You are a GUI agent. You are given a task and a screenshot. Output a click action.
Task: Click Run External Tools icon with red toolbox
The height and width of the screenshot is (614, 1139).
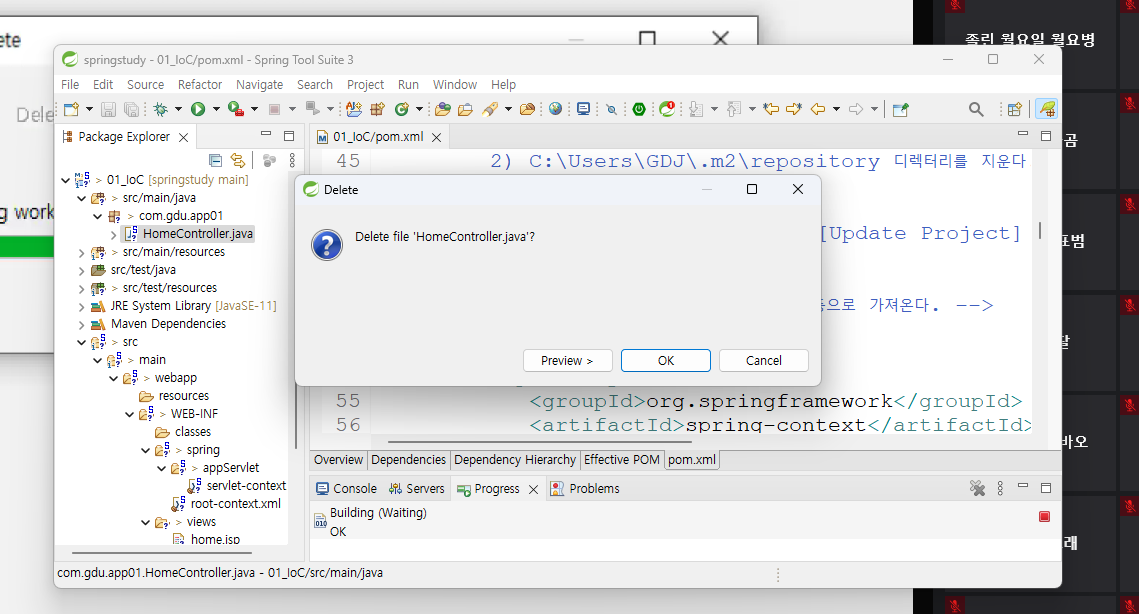click(235, 109)
